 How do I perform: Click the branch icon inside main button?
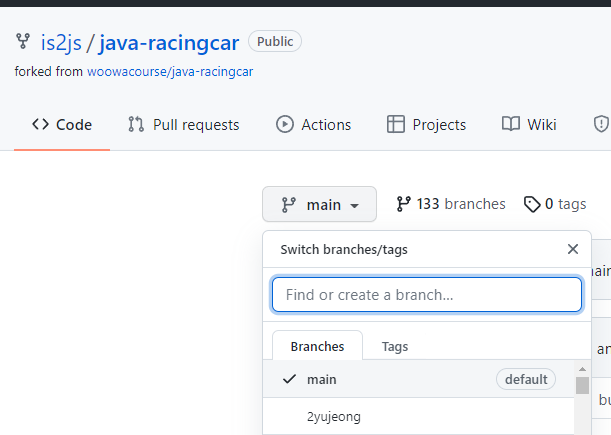point(289,205)
